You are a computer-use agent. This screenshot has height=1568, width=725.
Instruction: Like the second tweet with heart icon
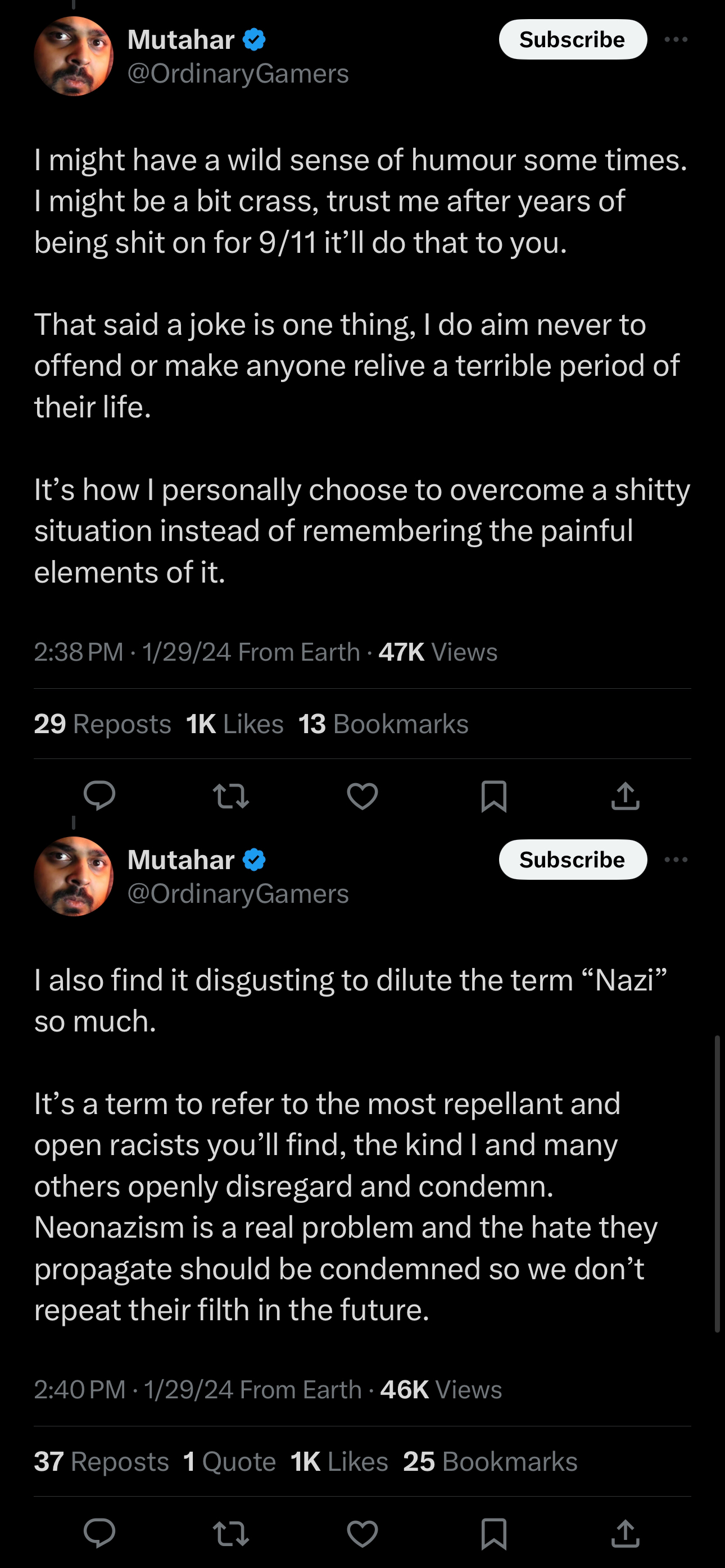pyautogui.click(x=362, y=1534)
